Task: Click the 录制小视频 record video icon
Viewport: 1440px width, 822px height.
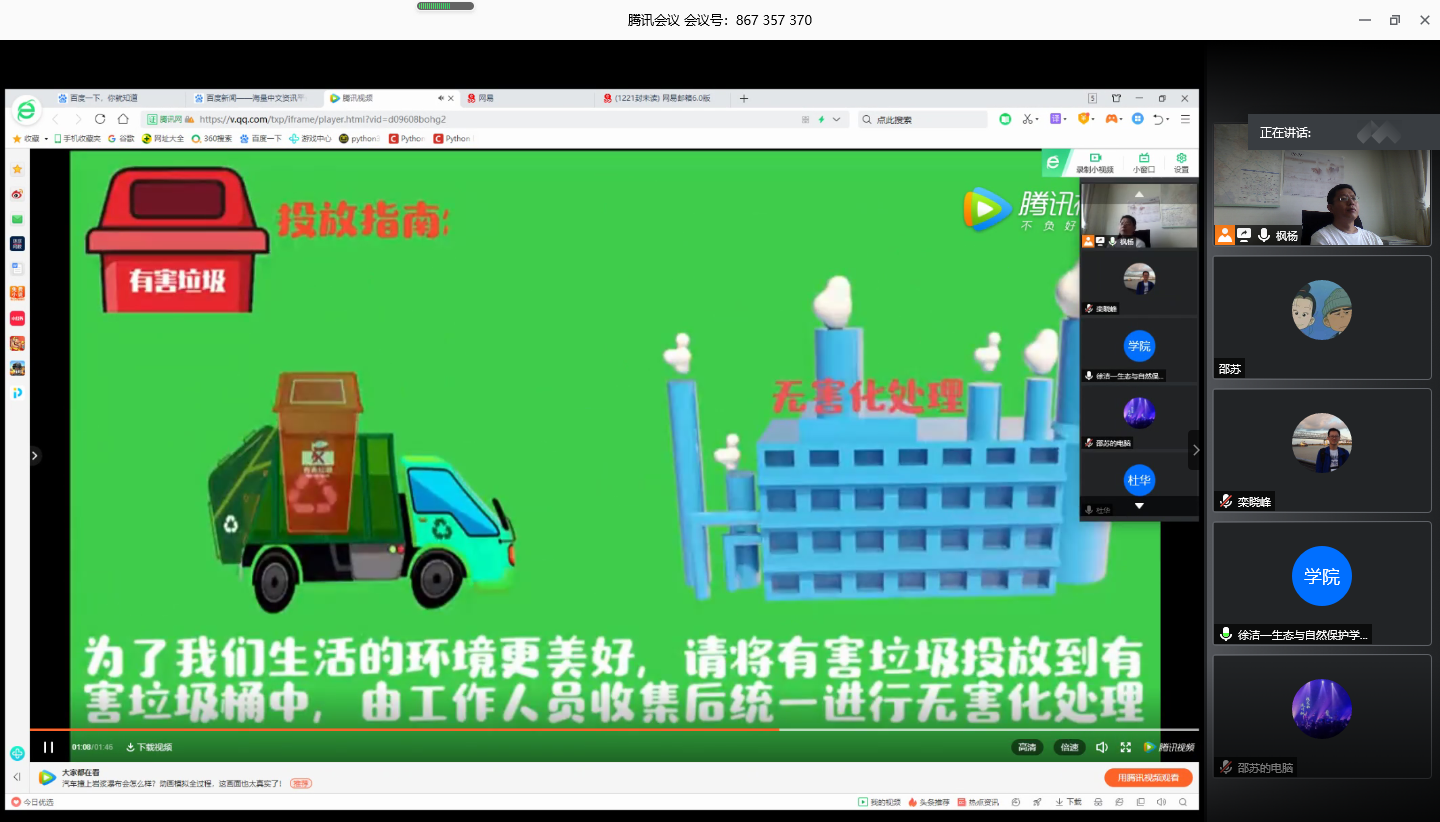Action: point(1094,163)
